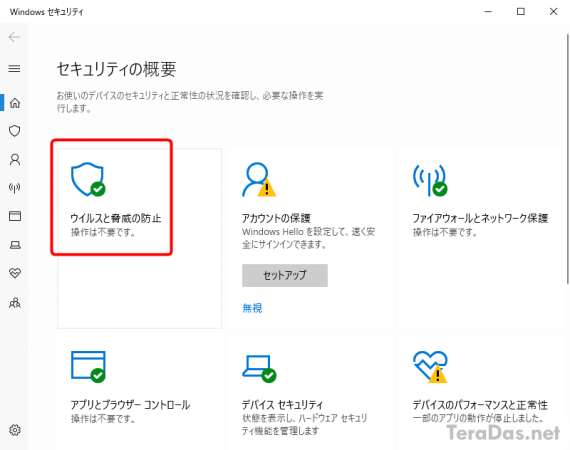Open アプリとブラウザー コントロール tile title
This screenshot has width=570, height=450.
(130, 405)
